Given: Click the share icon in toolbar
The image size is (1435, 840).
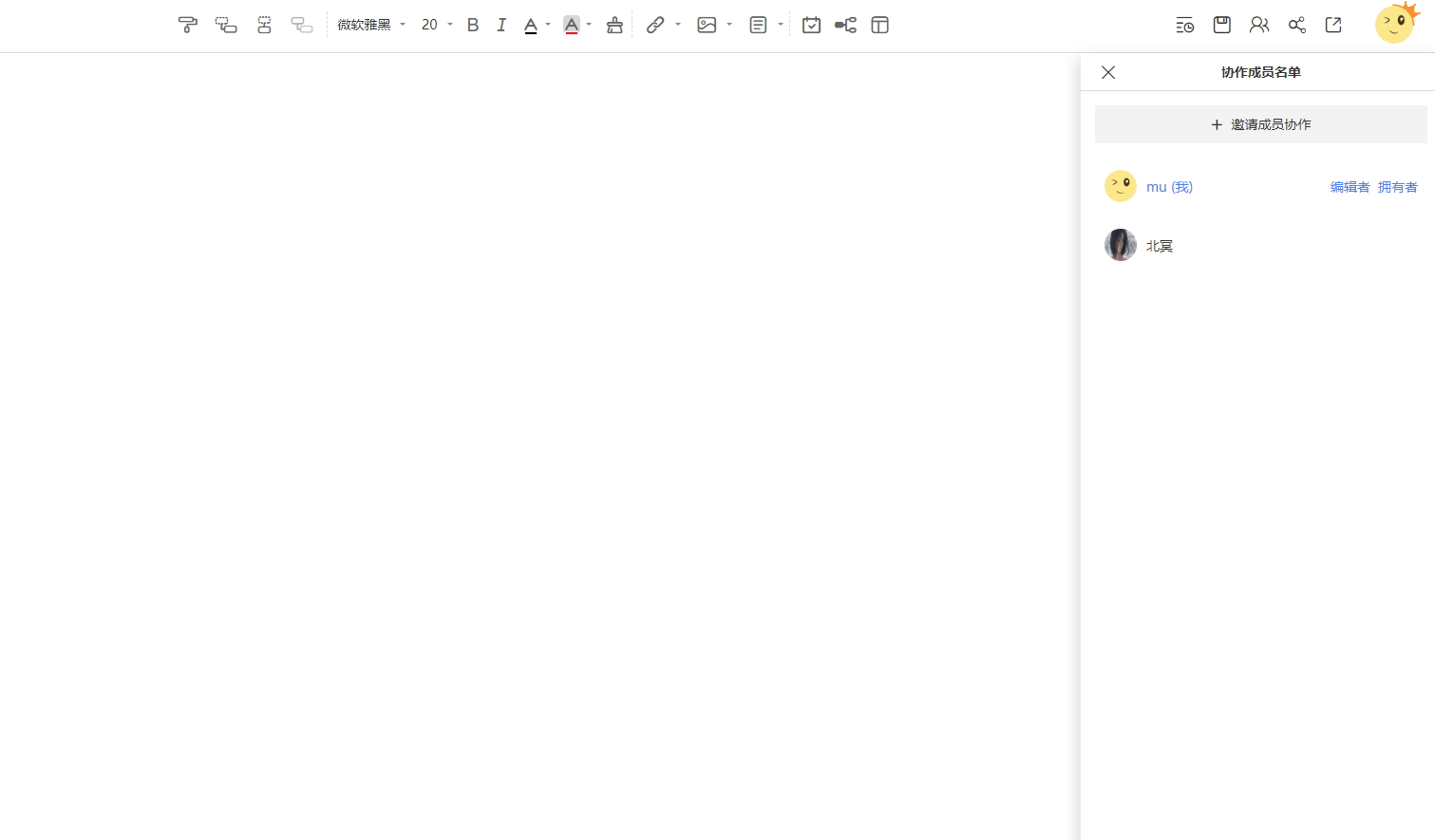Looking at the screenshot, I should (1296, 26).
